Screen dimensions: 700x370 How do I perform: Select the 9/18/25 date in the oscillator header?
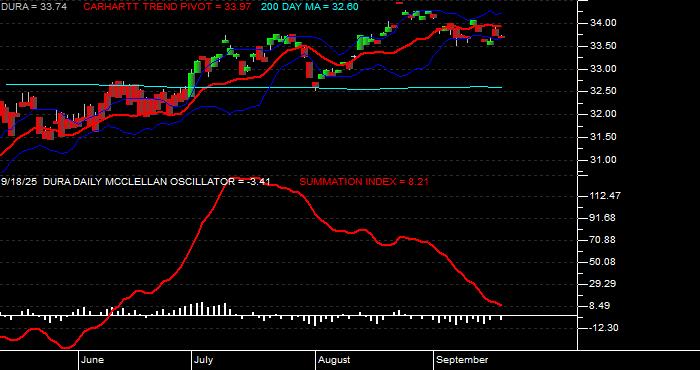coord(20,182)
